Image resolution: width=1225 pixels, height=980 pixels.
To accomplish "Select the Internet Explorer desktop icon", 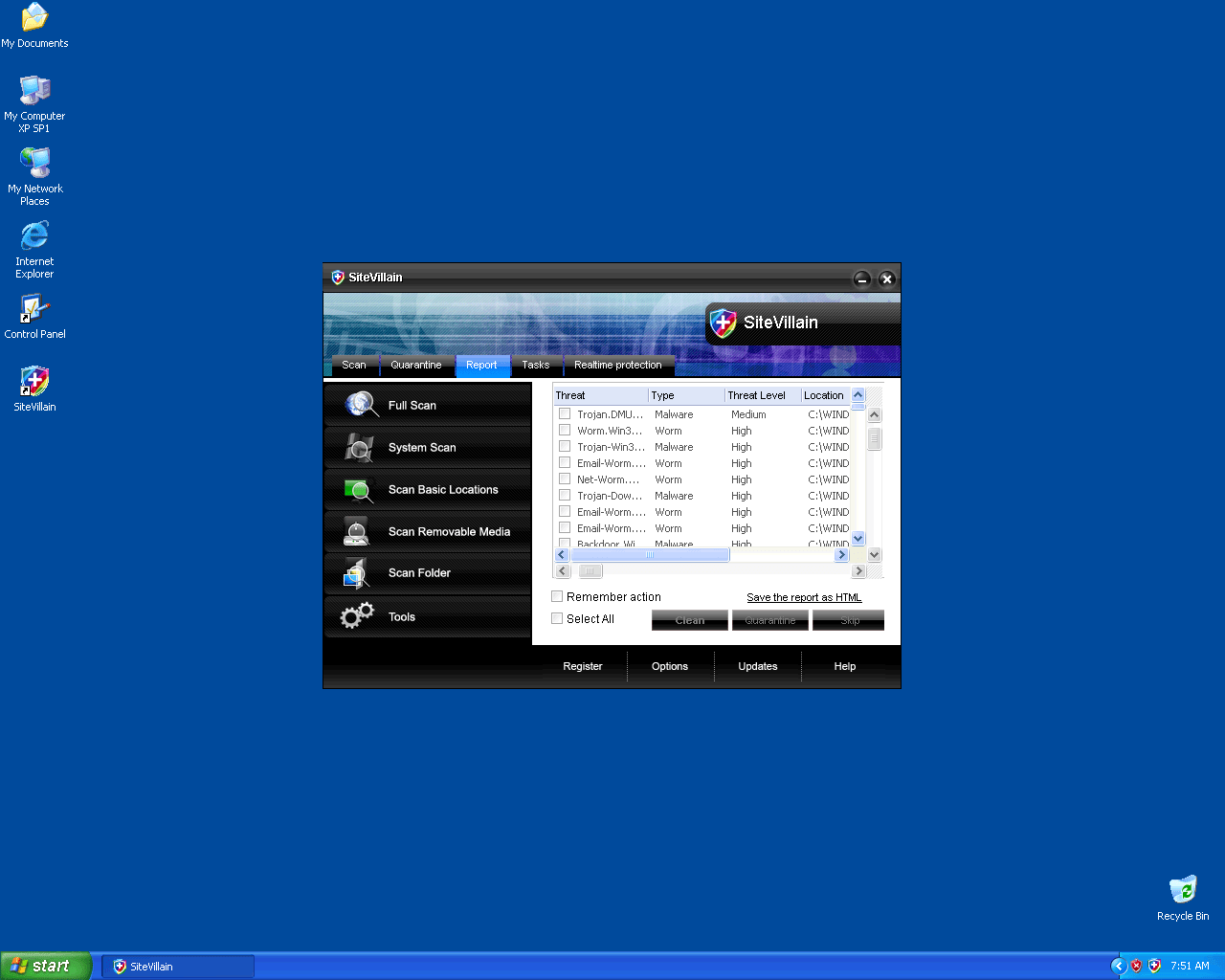I will [34, 236].
